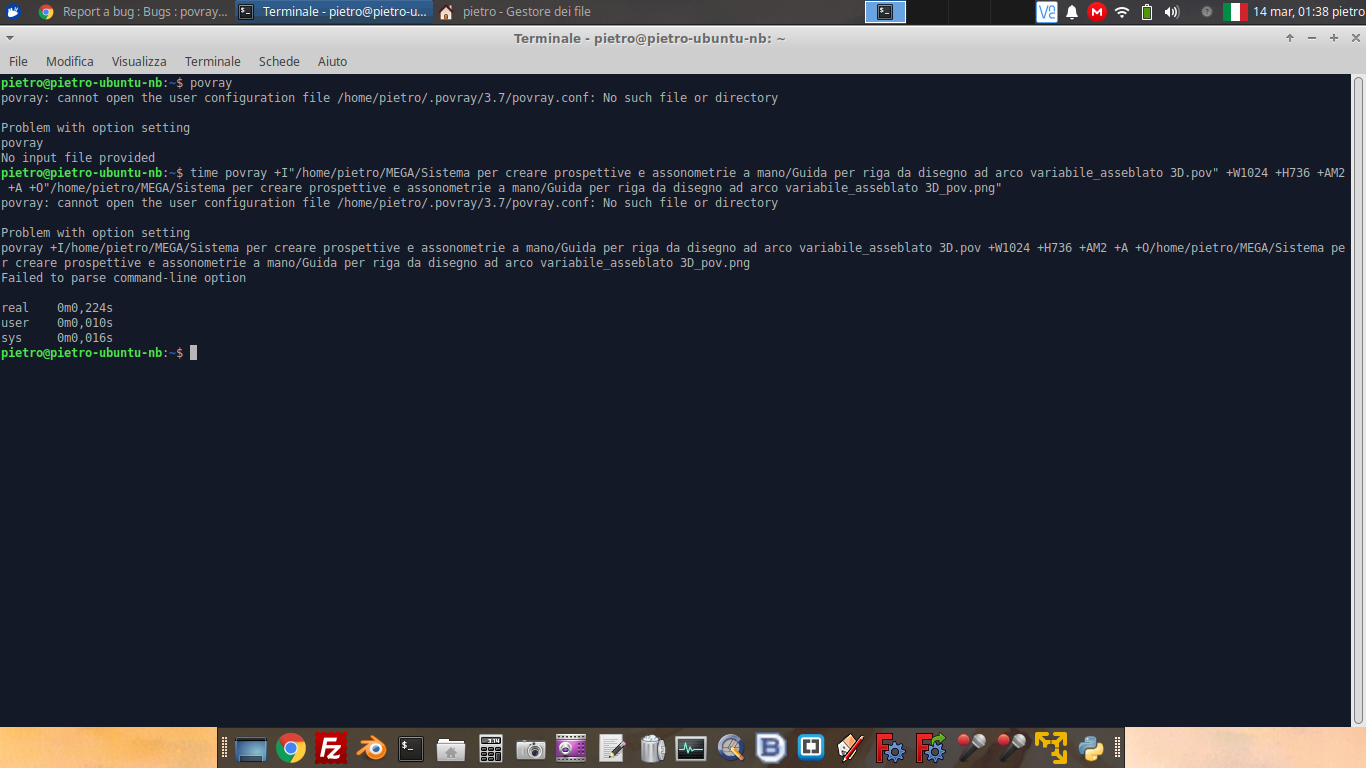The width and height of the screenshot is (1366, 768).
Task: Show desktop from the dock icon
Action: (251, 748)
